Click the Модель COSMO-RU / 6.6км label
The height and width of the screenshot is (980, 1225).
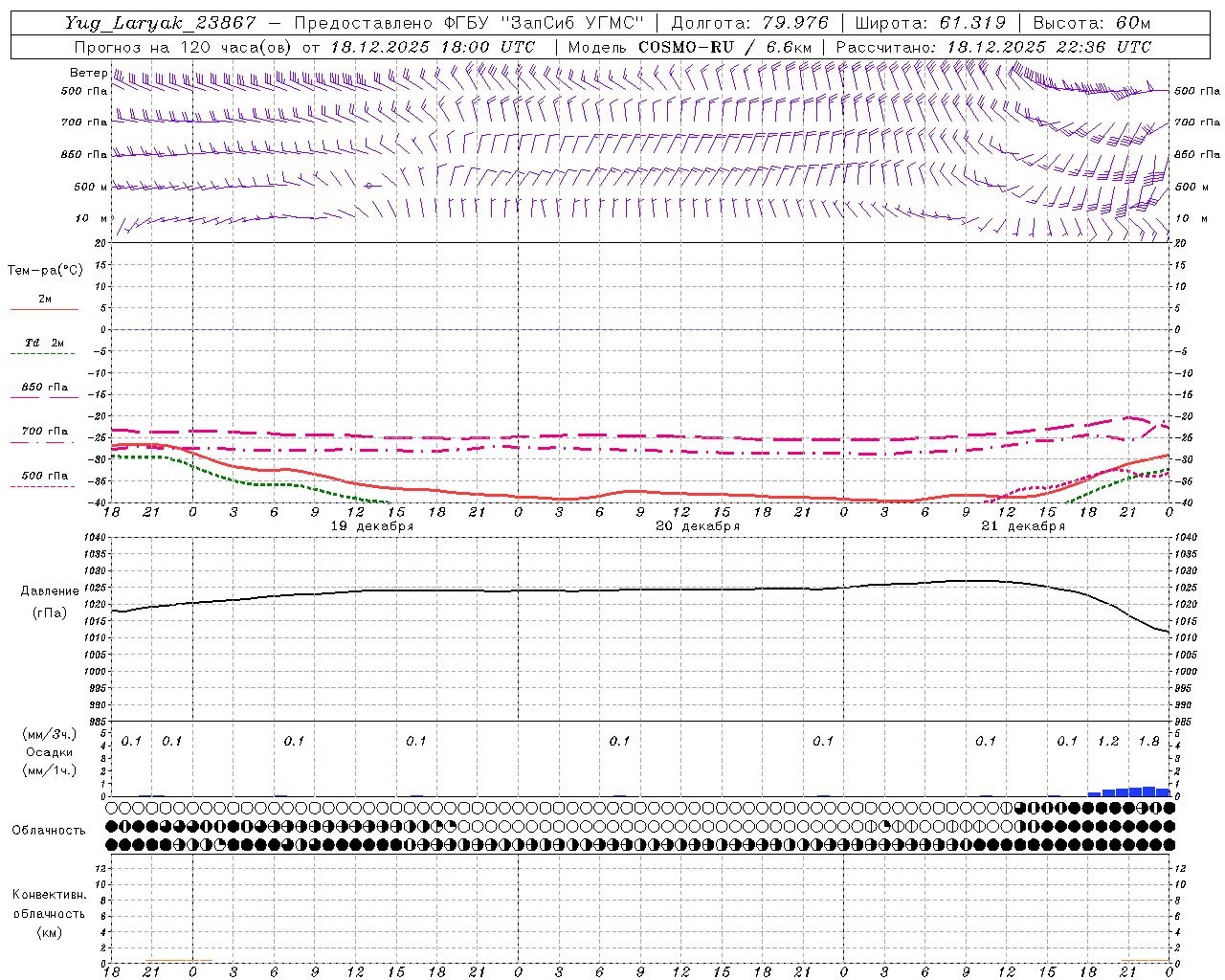pos(690,47)
